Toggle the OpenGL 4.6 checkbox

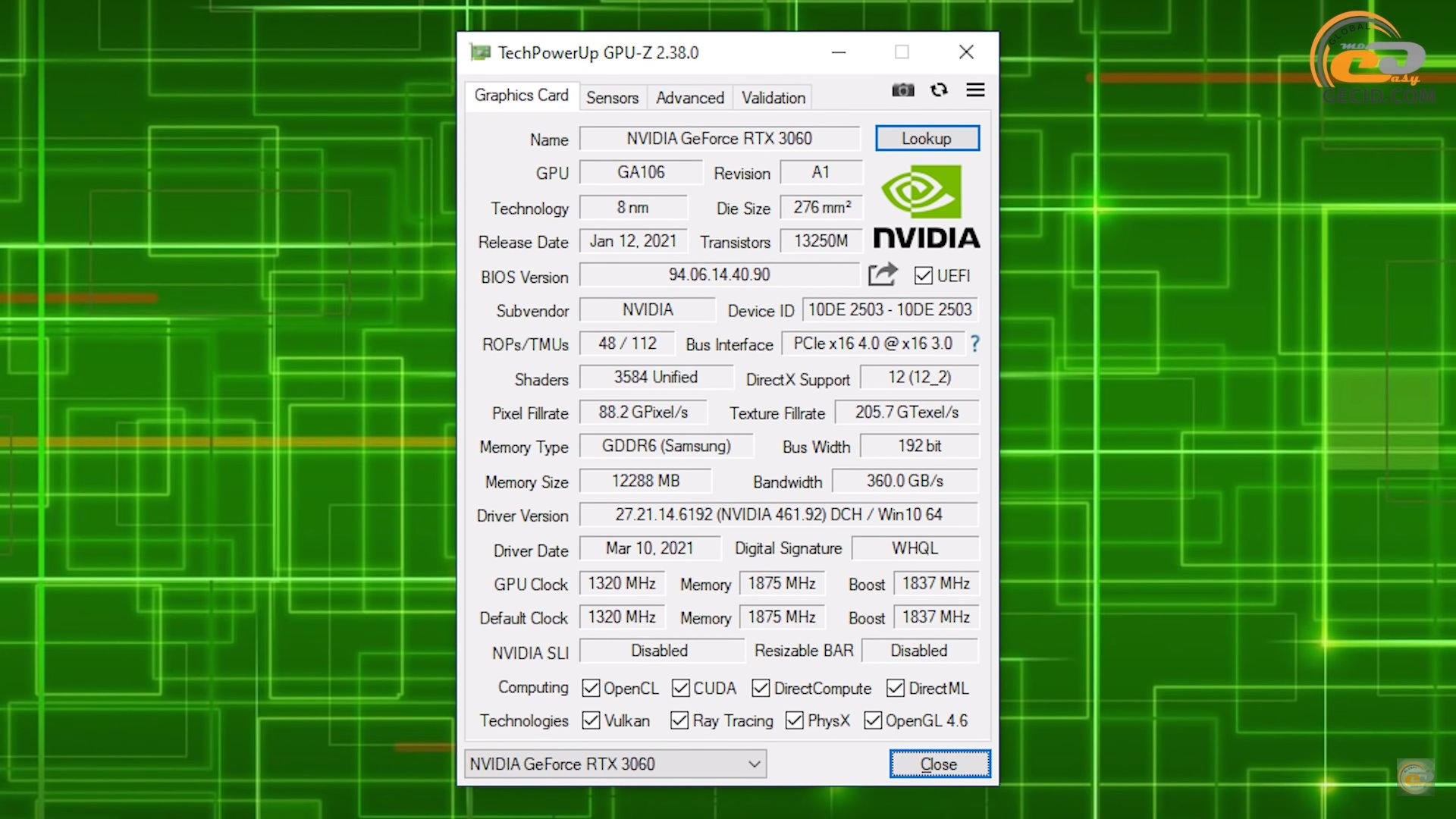873,720
